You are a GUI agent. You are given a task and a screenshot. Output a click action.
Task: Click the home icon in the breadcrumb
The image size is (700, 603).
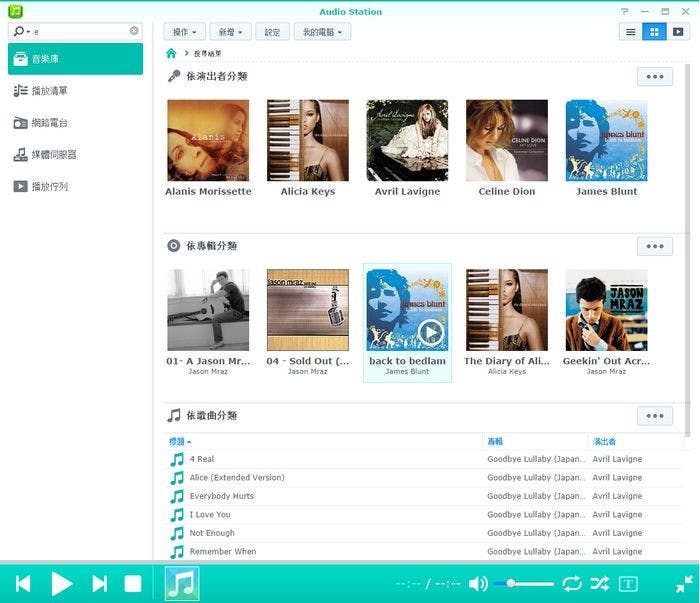coord(171,53)
